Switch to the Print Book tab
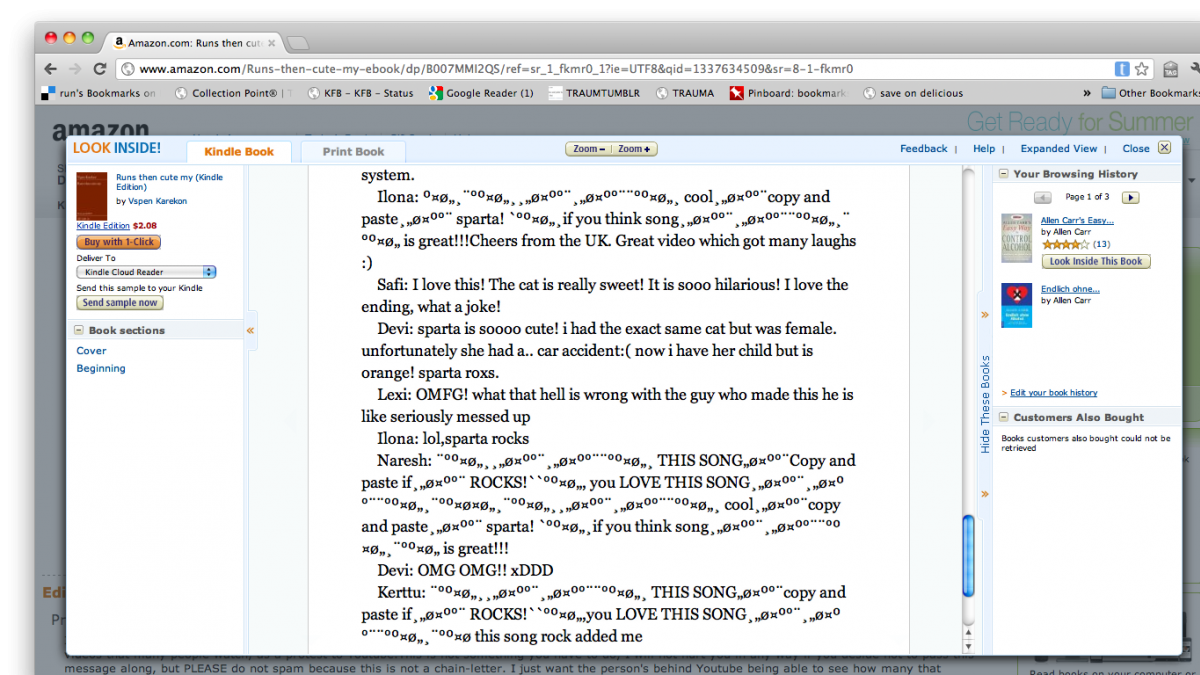 click(x=353, y=152)
